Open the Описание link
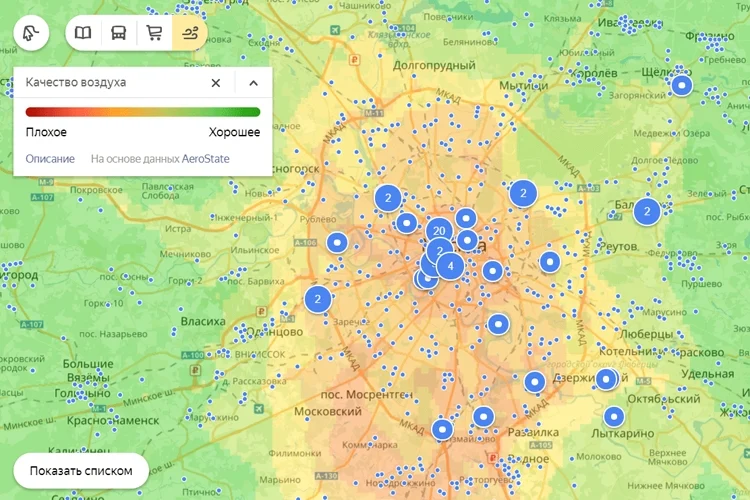 click(50, 159)
